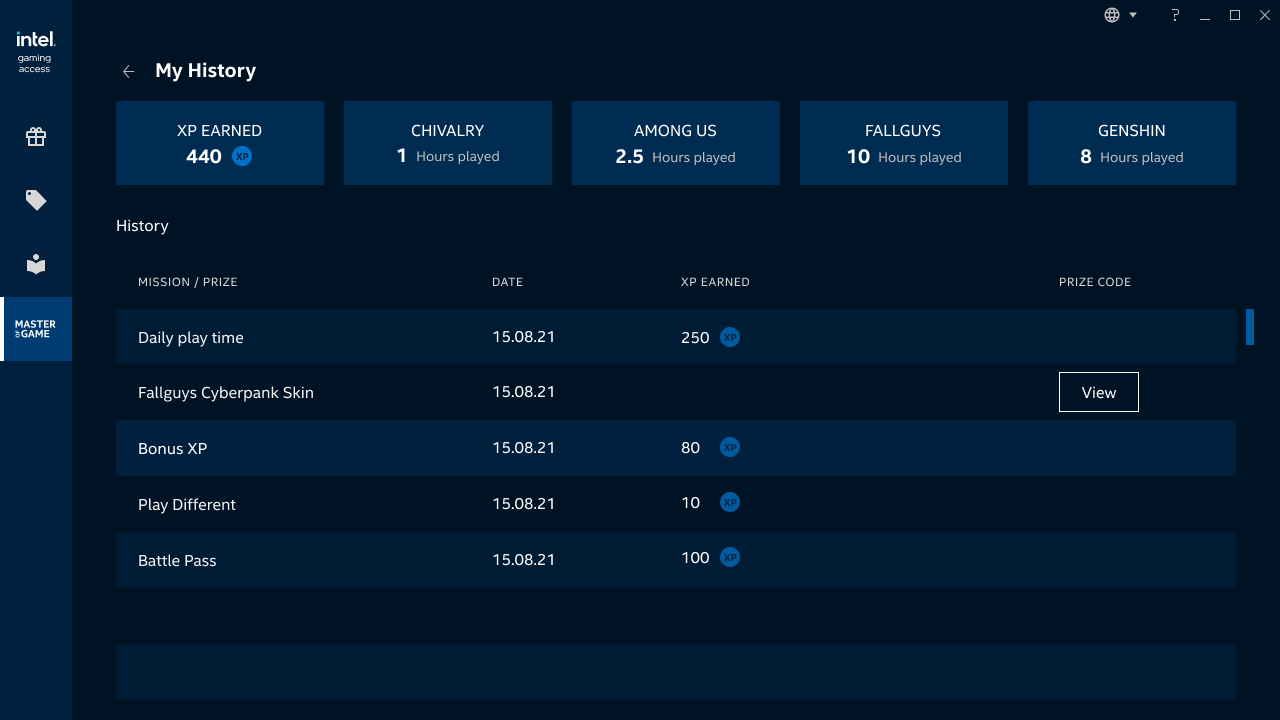Viewport: 1280px width, 720px height.
Task: Select the Bonus XP row label
Action: click(173, 448)
